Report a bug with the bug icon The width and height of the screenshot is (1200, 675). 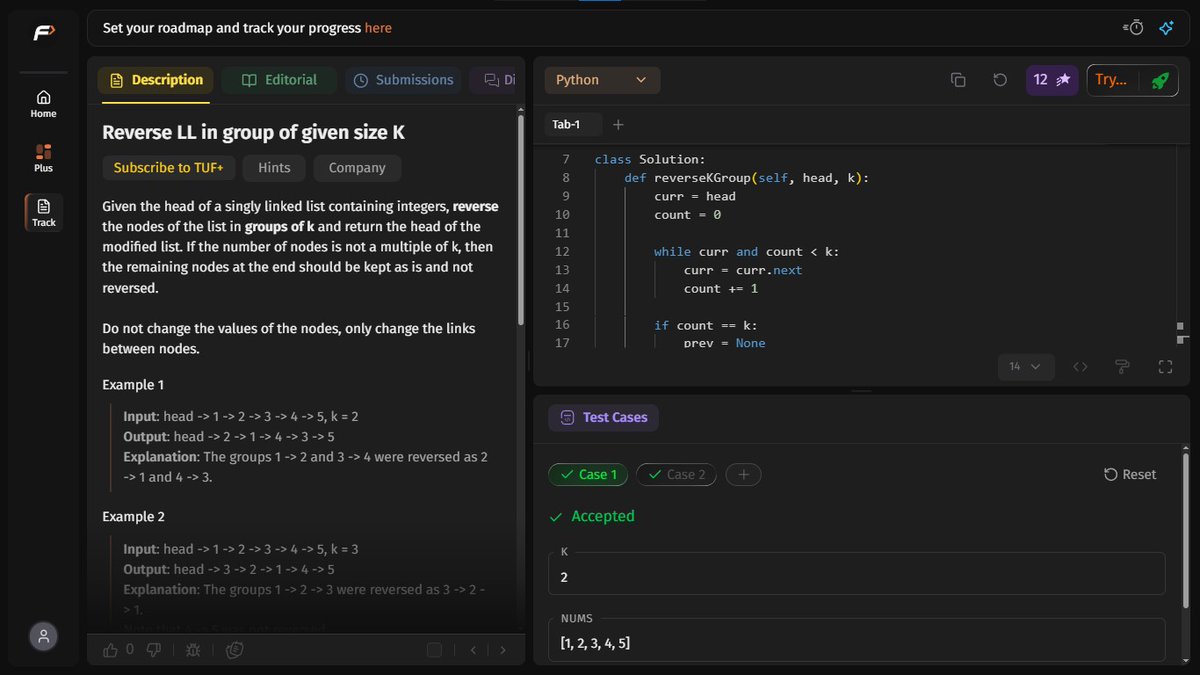(193, 650)
